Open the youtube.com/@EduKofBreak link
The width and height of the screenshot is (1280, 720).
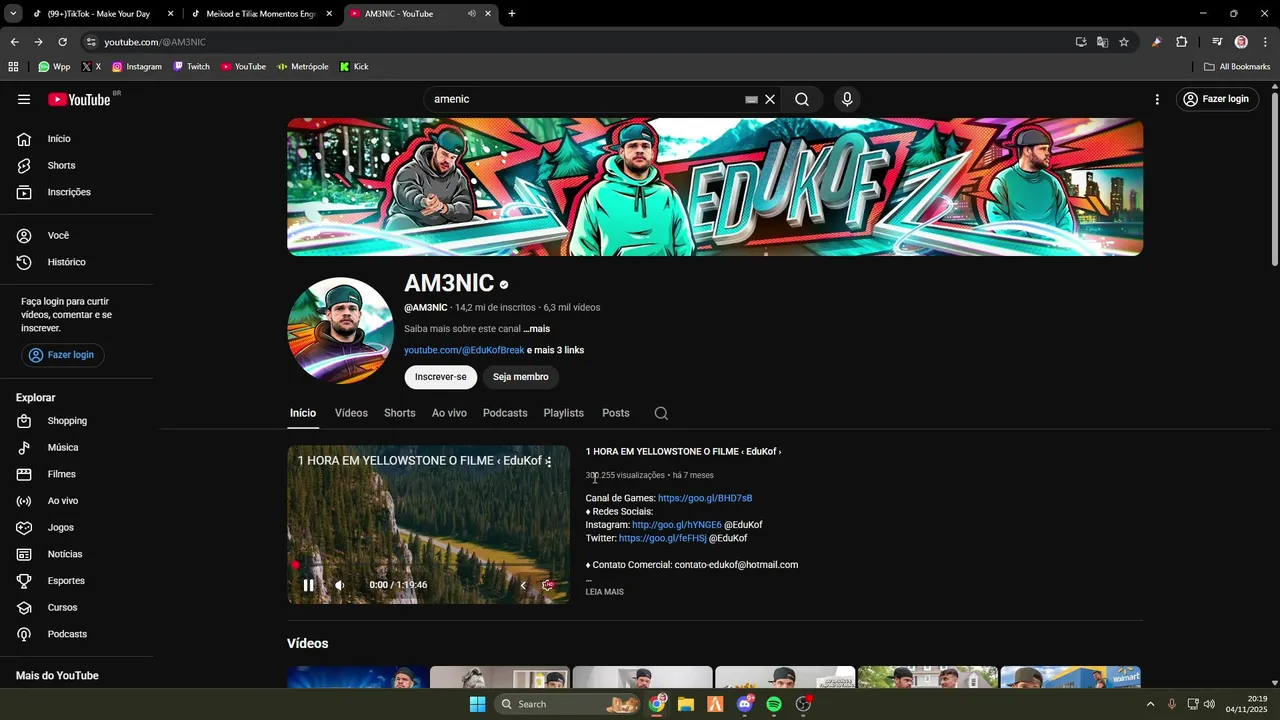[x=464, y=350]
